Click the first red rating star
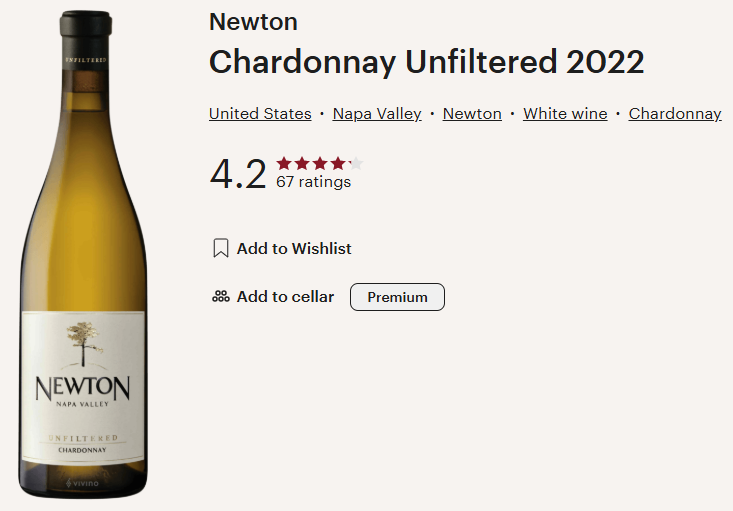Viewport: 733px width, 511px height. pos(284,163)
